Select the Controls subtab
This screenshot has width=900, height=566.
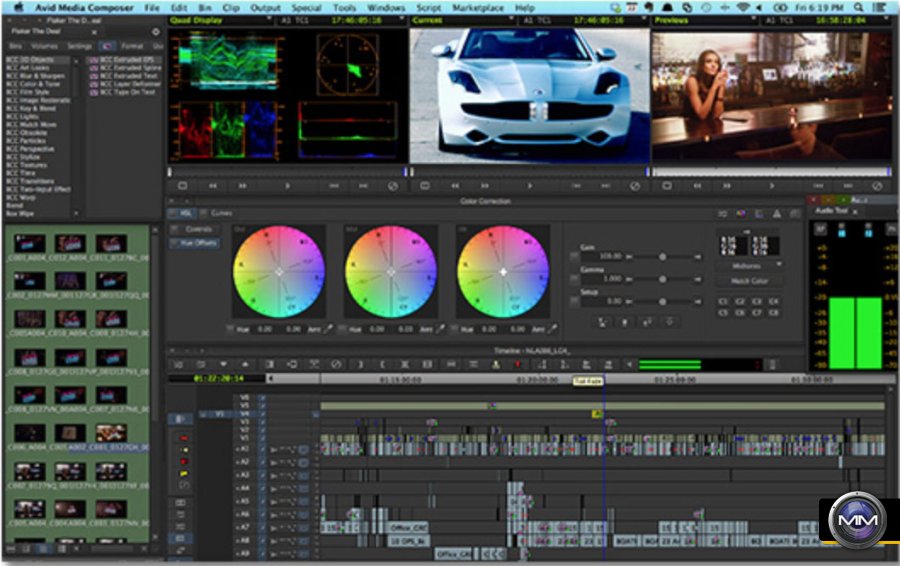point(195,229)
